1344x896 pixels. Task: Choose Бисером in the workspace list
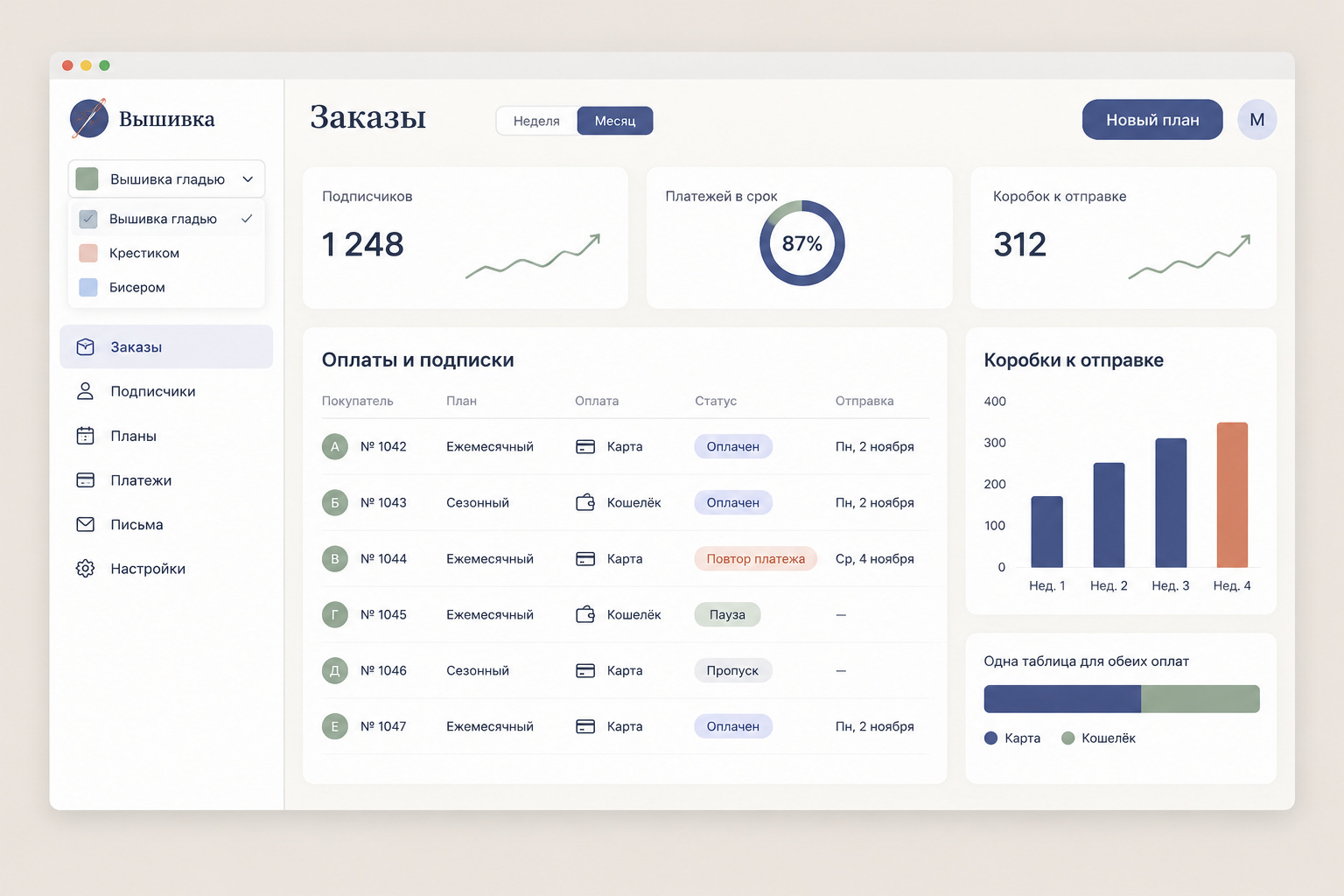[166, 287]
